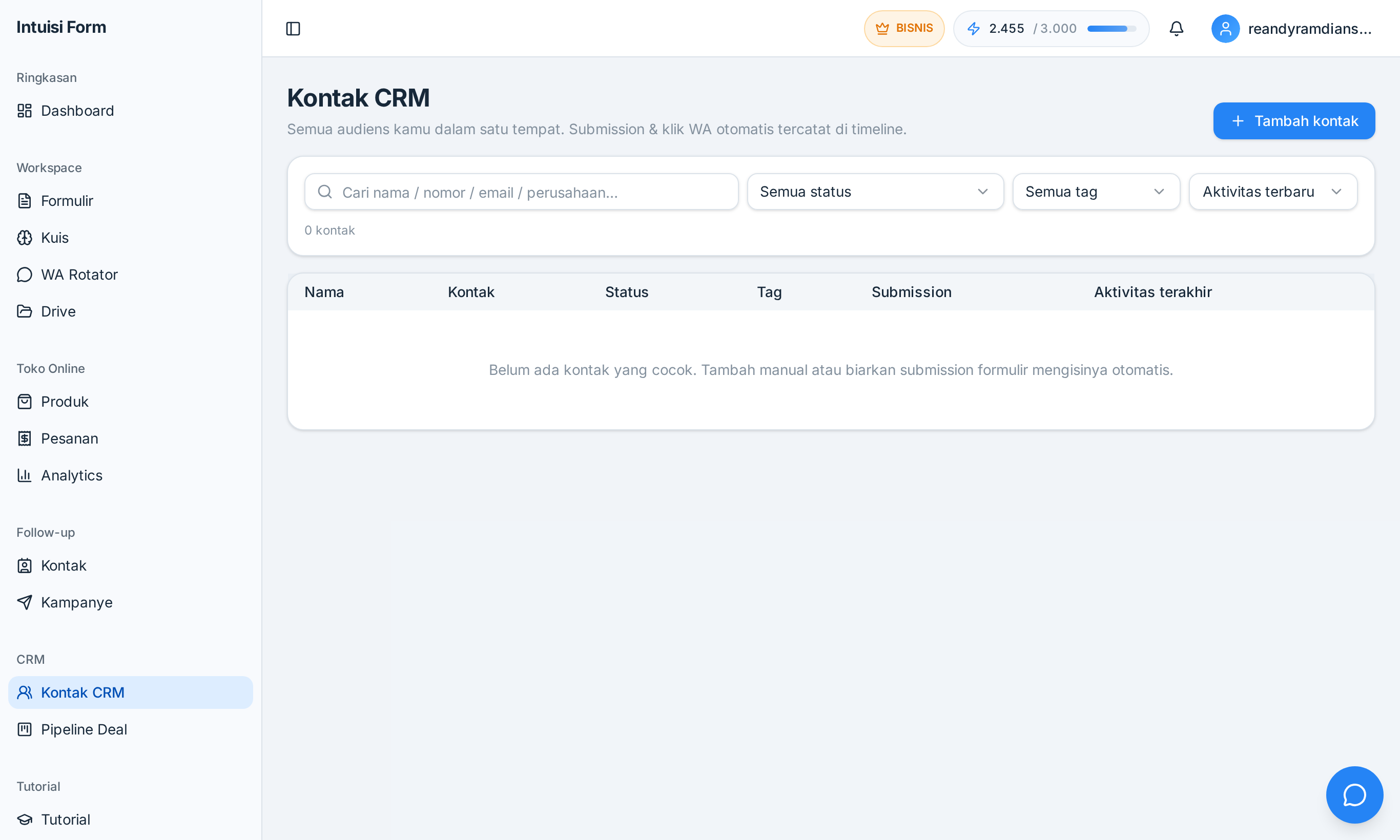This screenshot has height=840, width=1400.
Task: Click the Kontak CRM users icon
Action: pos(25,692)
